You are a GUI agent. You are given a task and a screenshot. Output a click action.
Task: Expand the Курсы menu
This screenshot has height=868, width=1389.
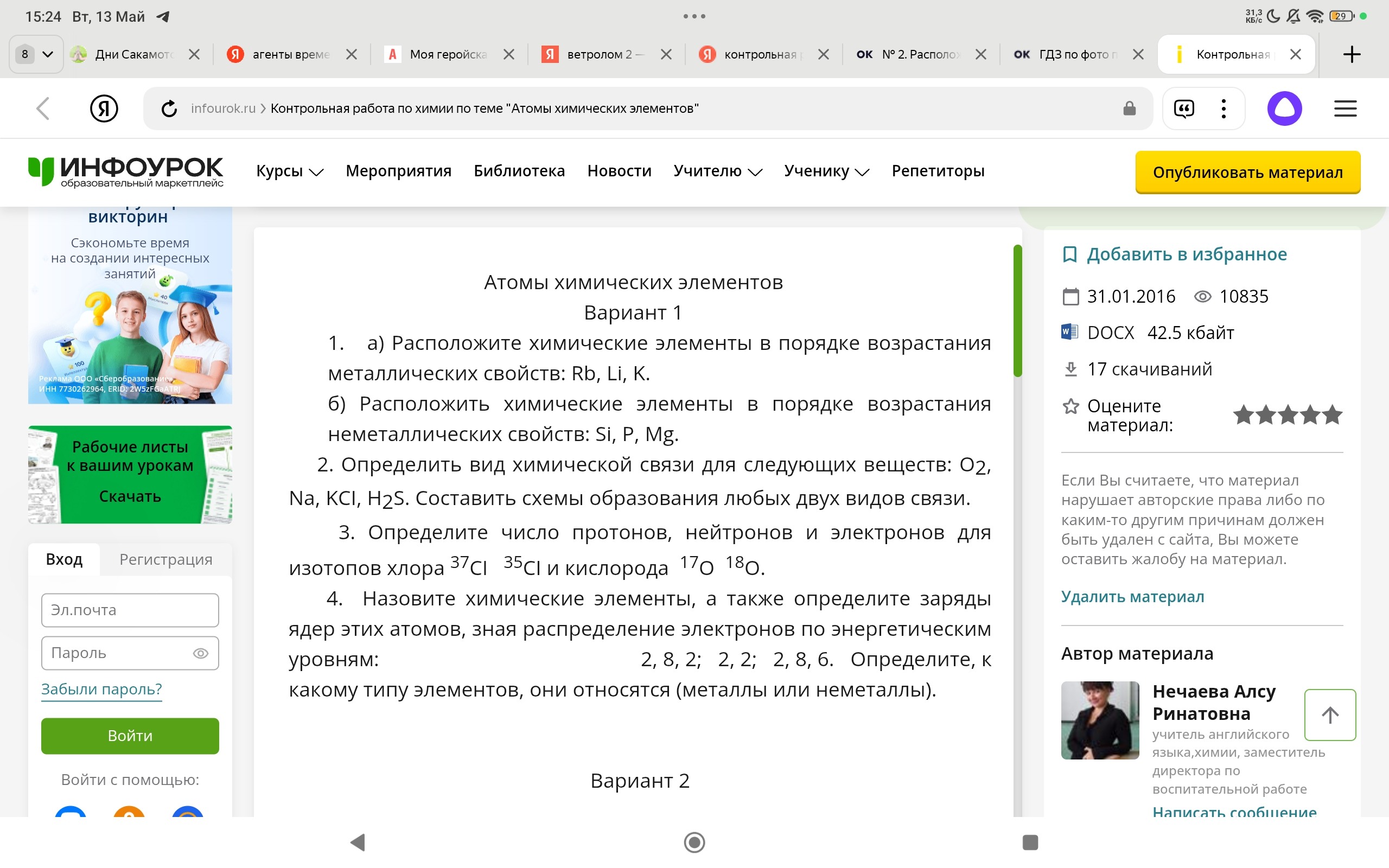(290, 171)
